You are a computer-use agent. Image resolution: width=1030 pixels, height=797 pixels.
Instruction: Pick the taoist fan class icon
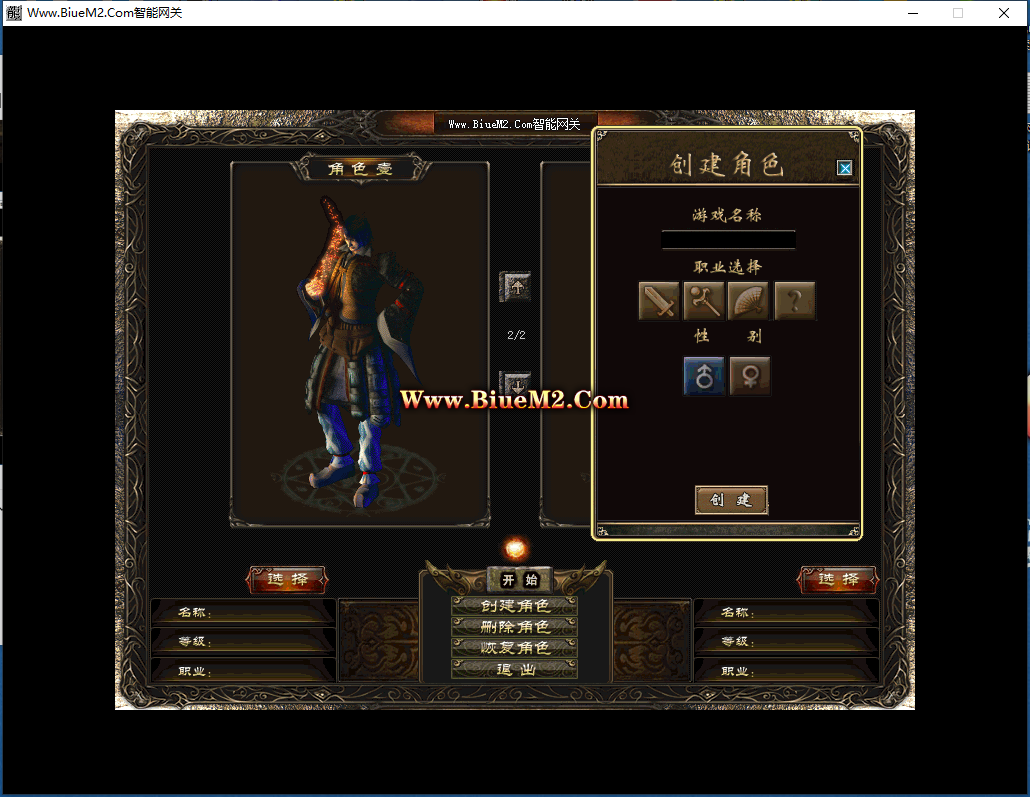748,301
